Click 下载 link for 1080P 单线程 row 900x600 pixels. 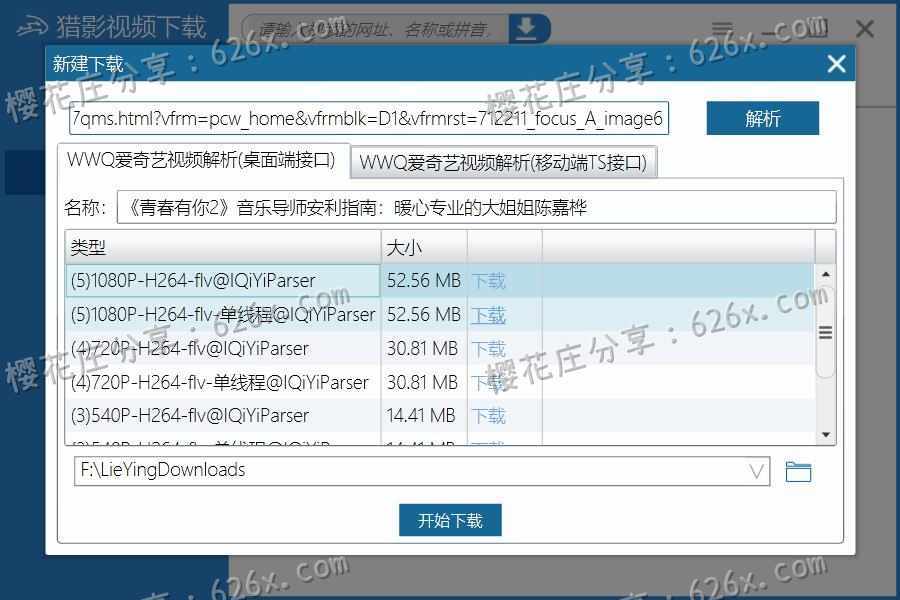488,315
